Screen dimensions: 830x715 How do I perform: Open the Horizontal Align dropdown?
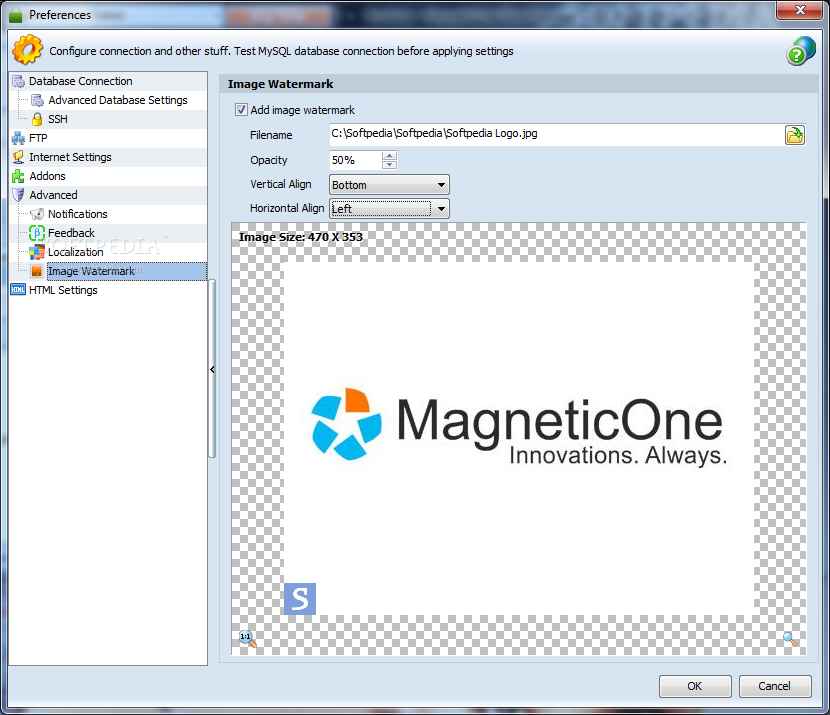coord(389,209)
